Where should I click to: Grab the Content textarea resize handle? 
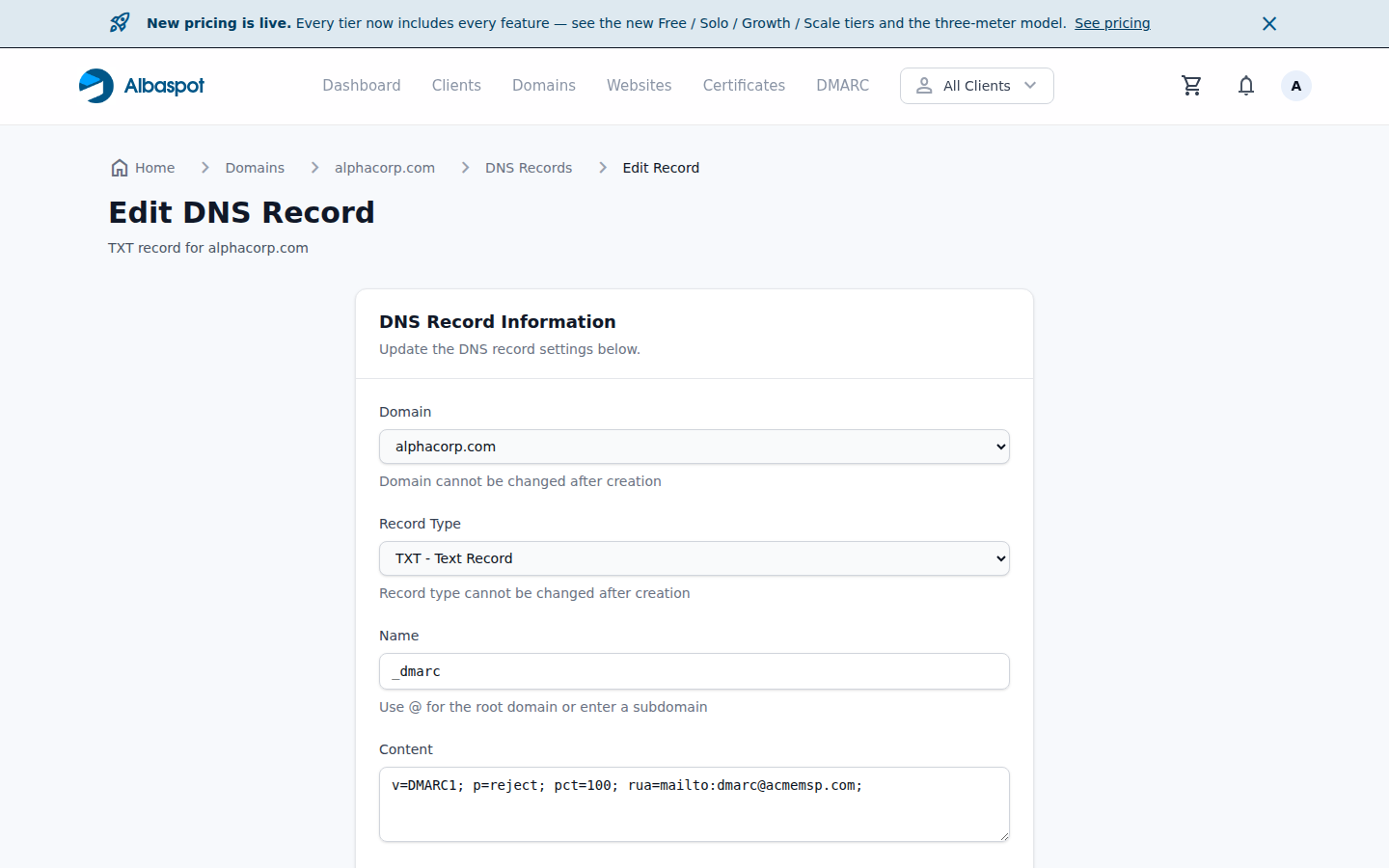point(1003,835)
